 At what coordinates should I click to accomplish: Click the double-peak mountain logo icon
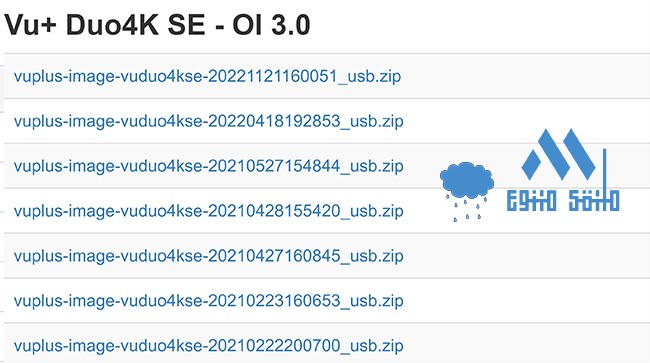558,154
